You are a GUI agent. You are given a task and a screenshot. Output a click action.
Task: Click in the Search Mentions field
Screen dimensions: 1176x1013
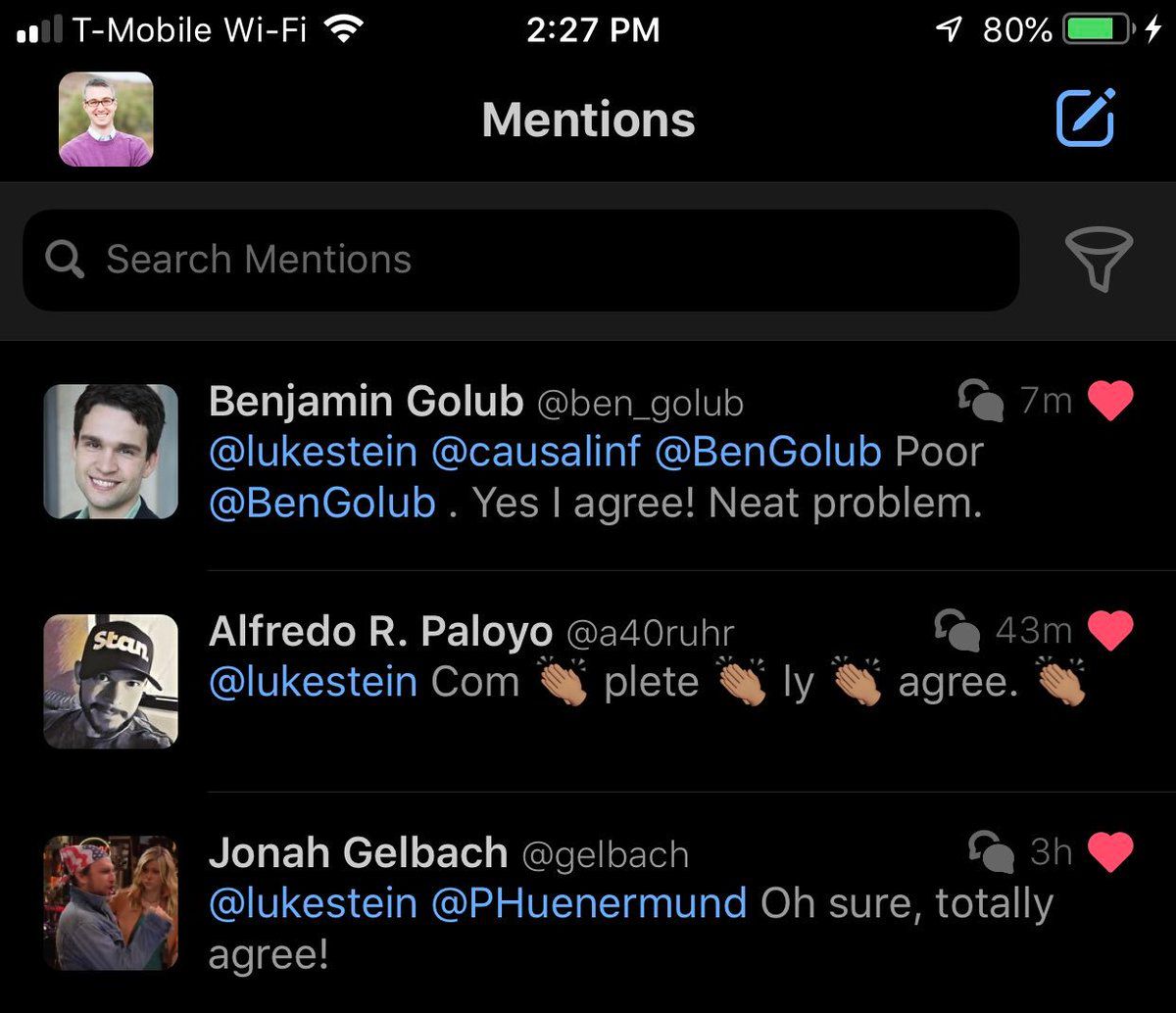519,260
